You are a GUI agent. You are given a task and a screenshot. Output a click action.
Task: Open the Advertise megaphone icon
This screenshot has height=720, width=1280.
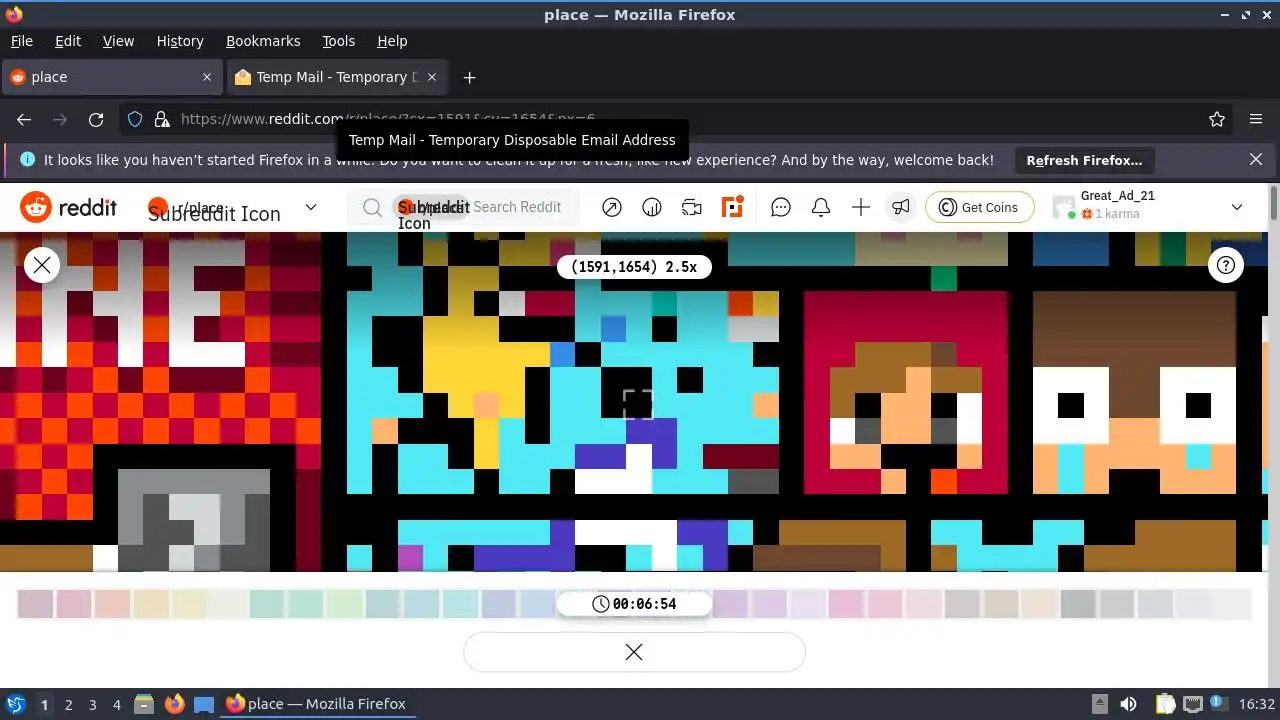click(901, 207)
